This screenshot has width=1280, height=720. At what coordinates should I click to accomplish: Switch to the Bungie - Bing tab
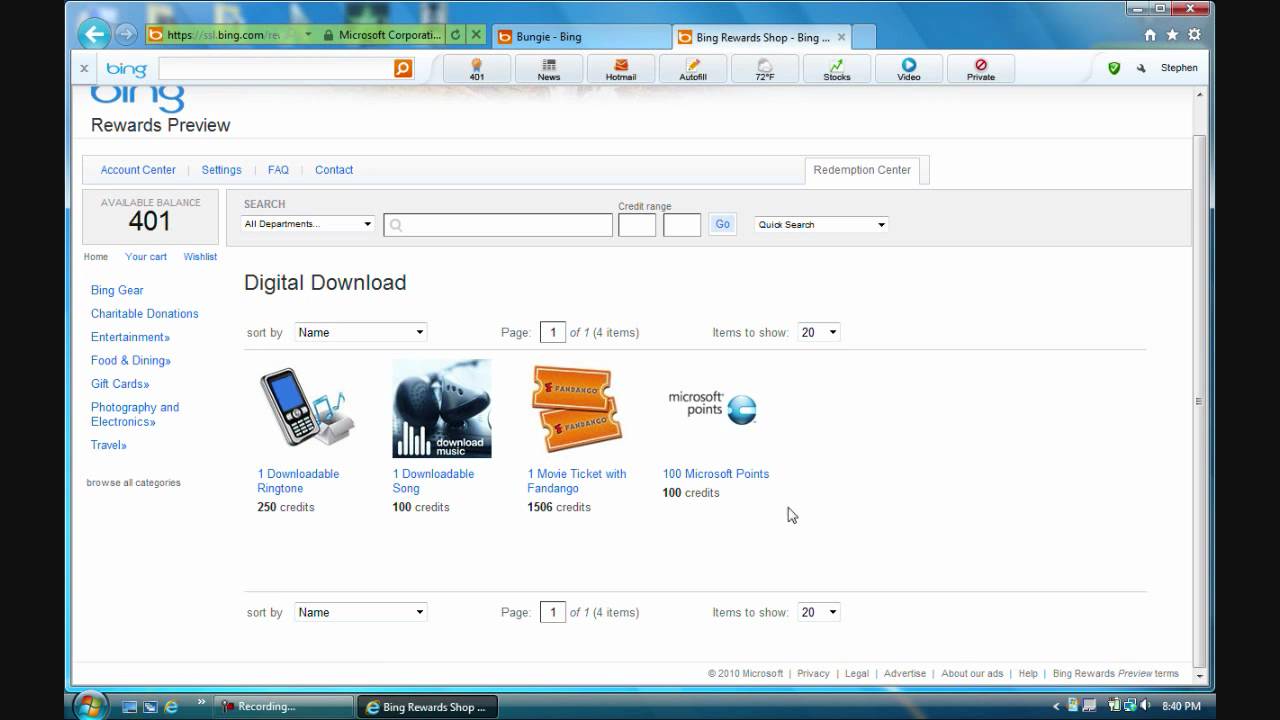[580, 37]
